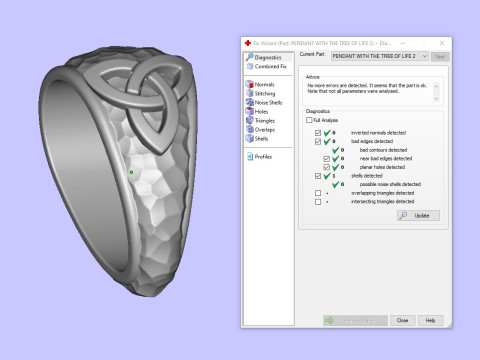This screenshot has width=480, height=360.
Task: Click the Advice message text
Action: 367,88
